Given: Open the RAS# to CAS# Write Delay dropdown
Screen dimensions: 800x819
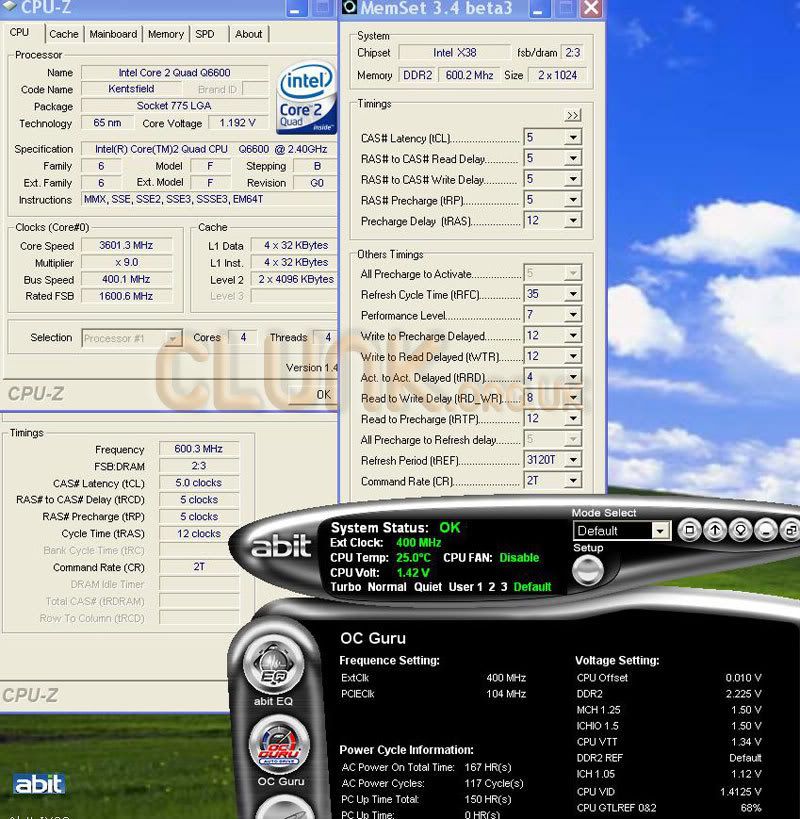Looking at the screenshot, I should 573,179.
